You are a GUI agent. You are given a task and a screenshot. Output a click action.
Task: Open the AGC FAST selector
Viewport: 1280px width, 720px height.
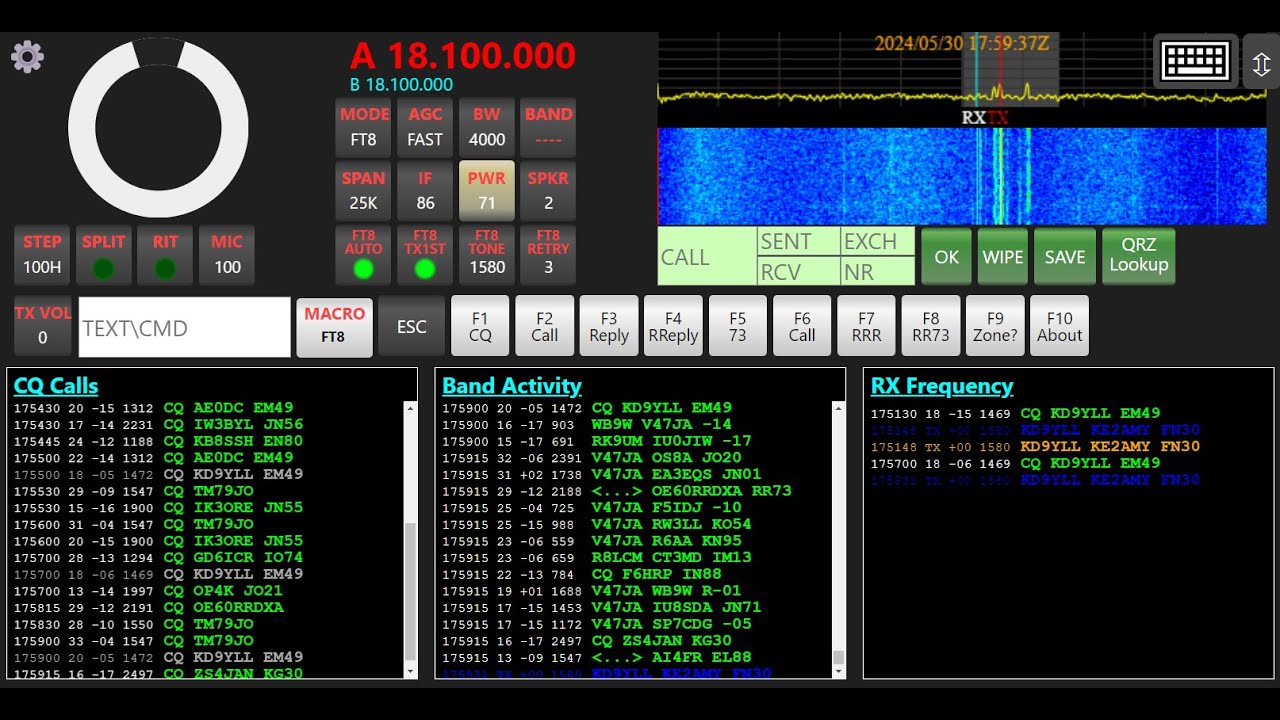pyautogui.click(x=425, y=127)
